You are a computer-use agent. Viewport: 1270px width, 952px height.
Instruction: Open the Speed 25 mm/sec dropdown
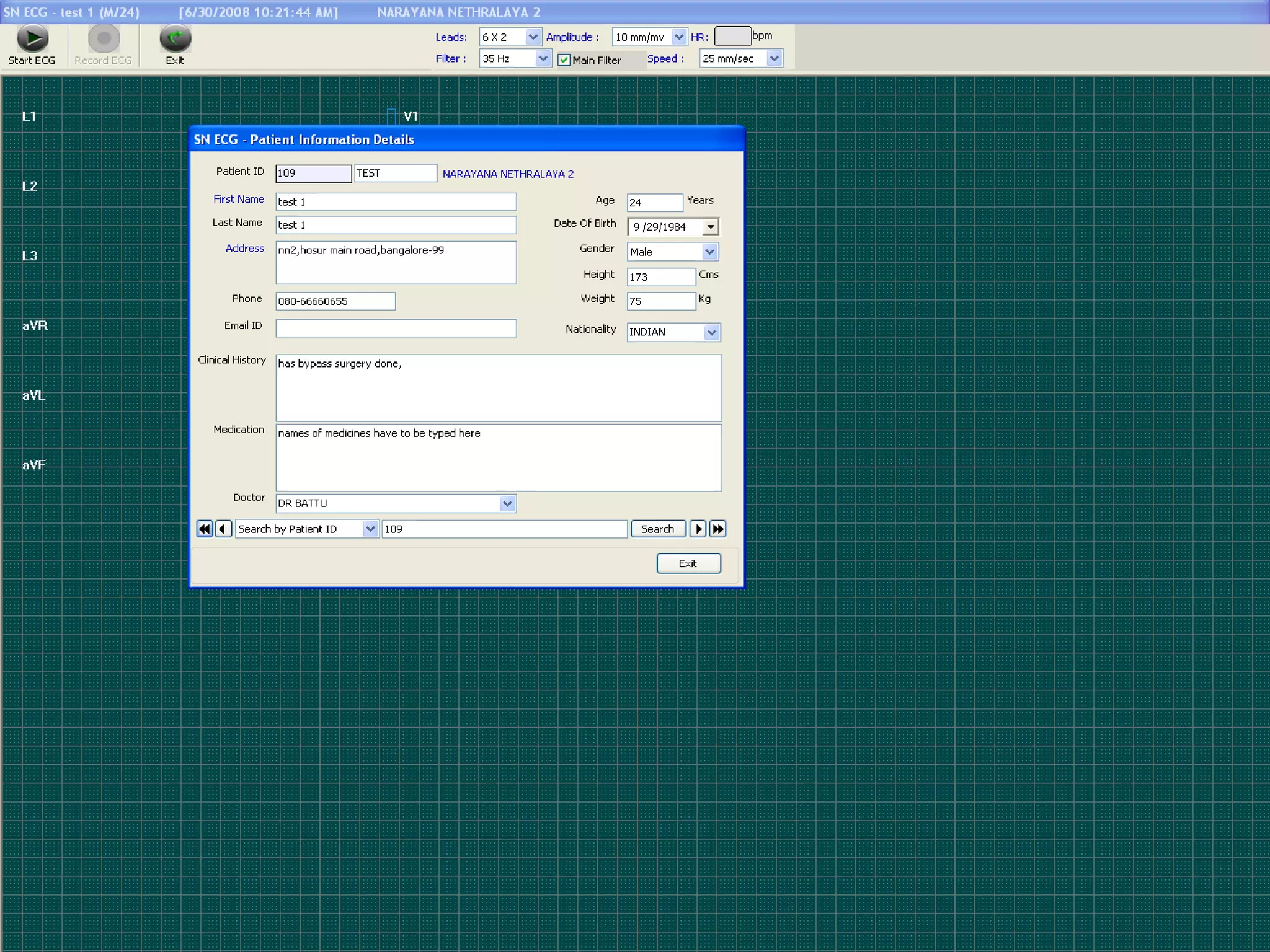point(774,59)
